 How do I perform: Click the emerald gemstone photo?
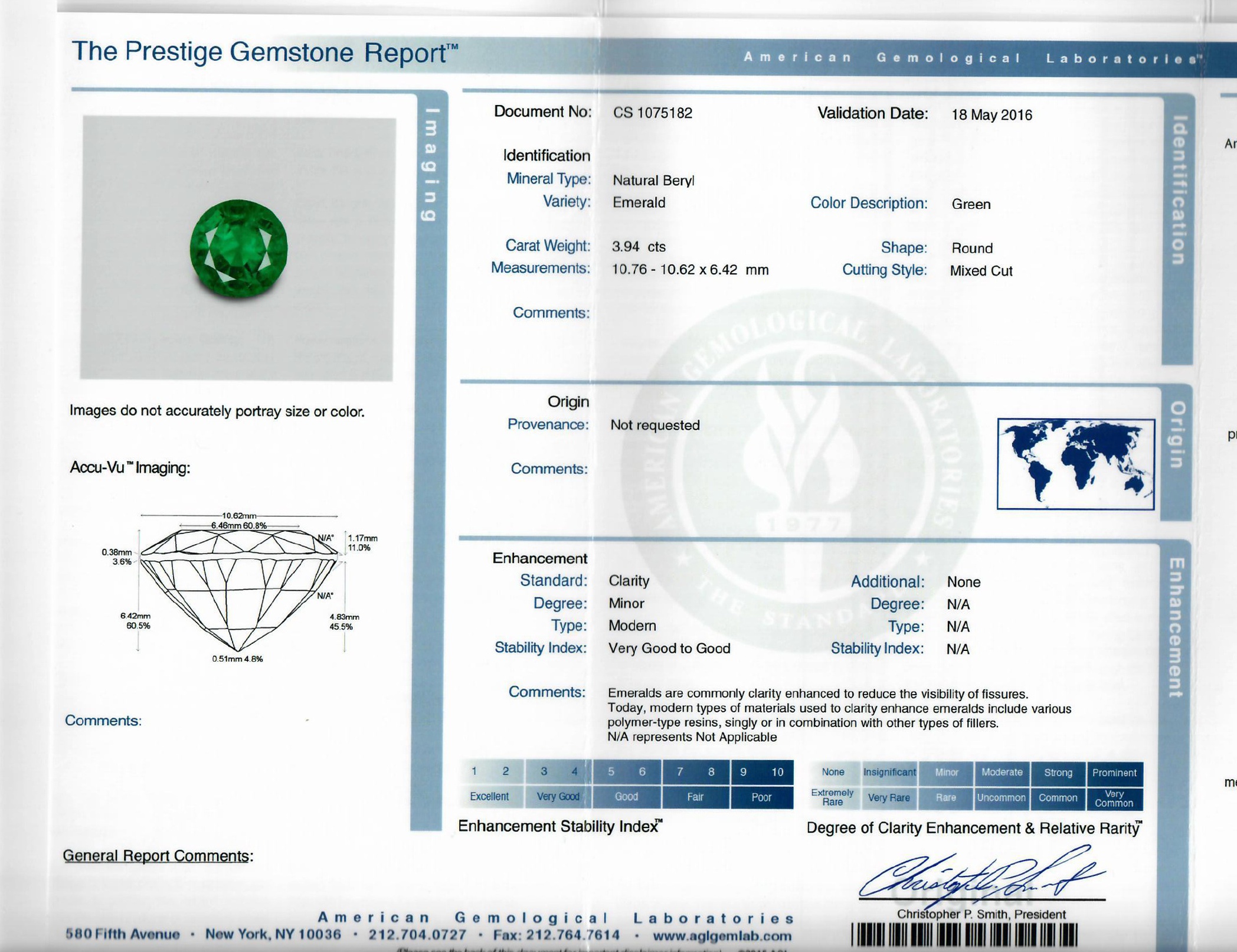[x=238, y=248]
